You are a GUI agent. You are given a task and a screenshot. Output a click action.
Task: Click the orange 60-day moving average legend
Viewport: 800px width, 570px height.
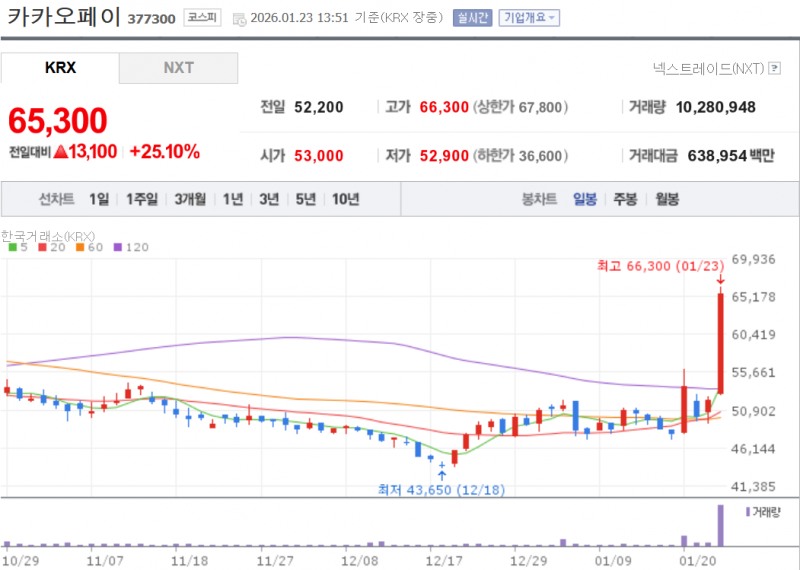tap(90, 247)
